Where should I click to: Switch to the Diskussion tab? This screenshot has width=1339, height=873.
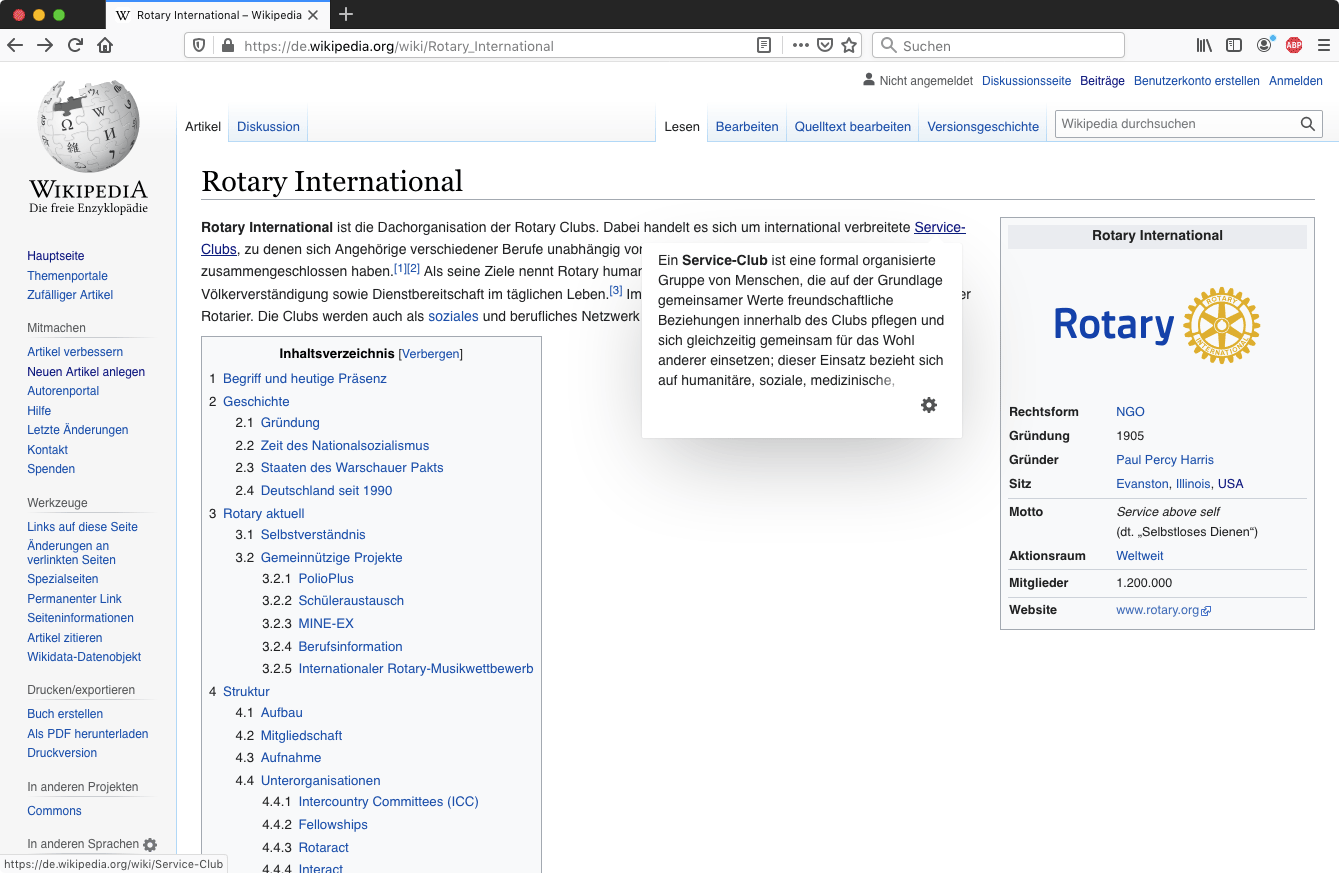point(268,127)
